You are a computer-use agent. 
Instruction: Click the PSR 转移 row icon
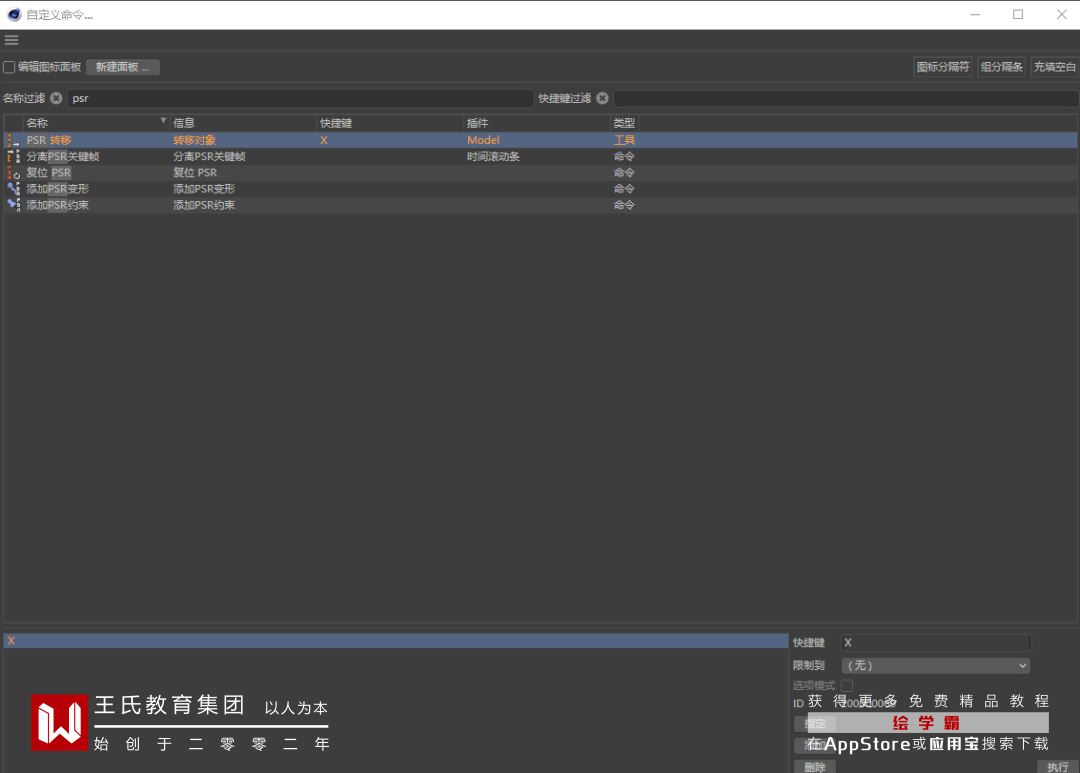(13, 140)
